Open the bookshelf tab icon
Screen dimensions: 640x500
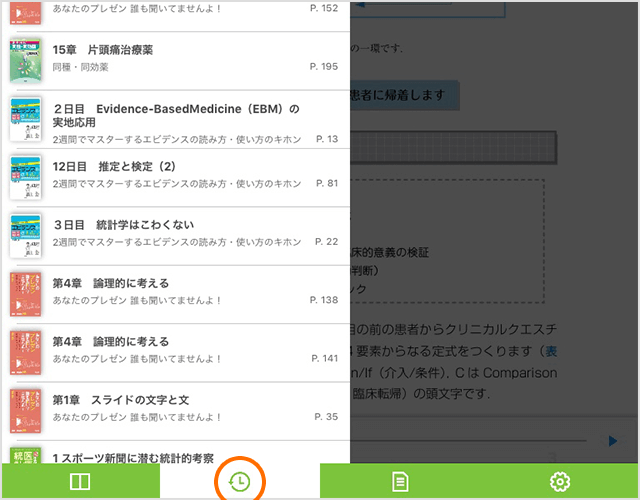click(x=80, y=482)
